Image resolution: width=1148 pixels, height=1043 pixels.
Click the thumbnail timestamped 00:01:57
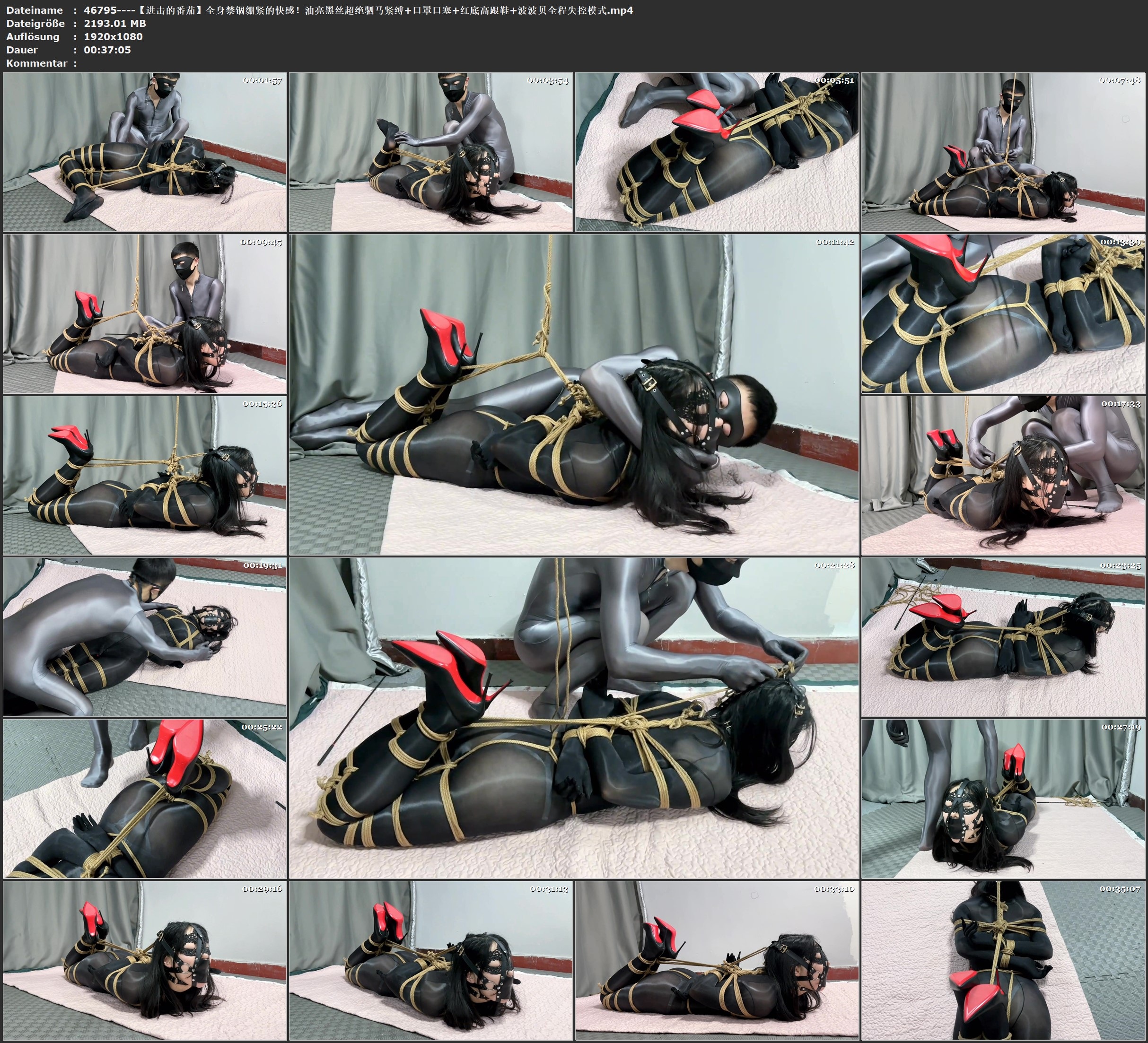pyautogui.click(x=145, y=152)
